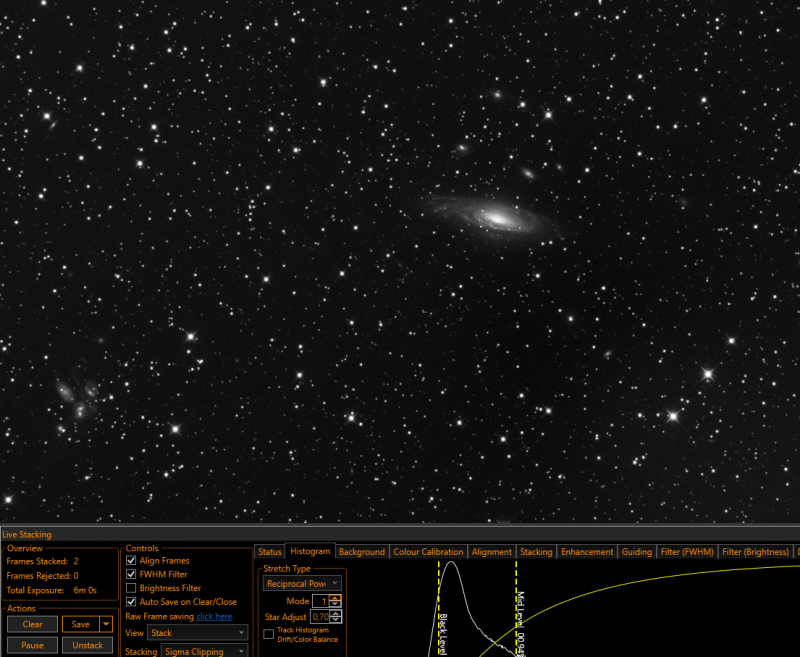Screen dimensions: 800x657
Task: Uncheck the Align Frames checkbox
Action: point(131,560)
